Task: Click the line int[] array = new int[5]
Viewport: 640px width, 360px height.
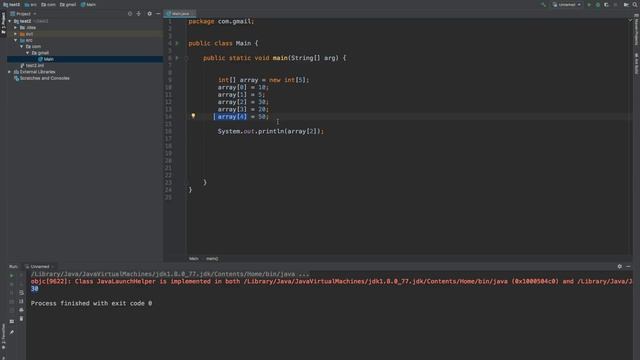Action: pos(263,80)
